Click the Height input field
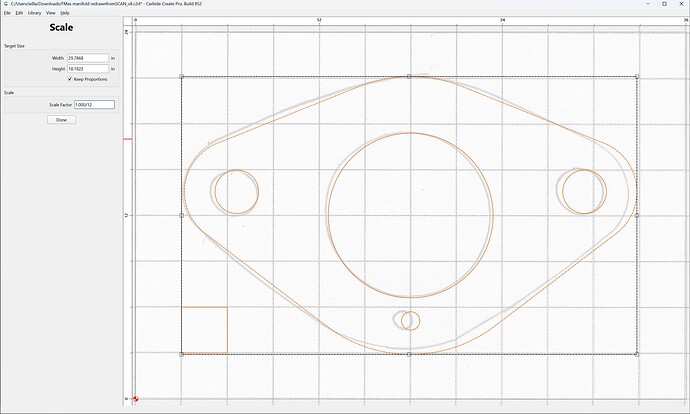 88,69
